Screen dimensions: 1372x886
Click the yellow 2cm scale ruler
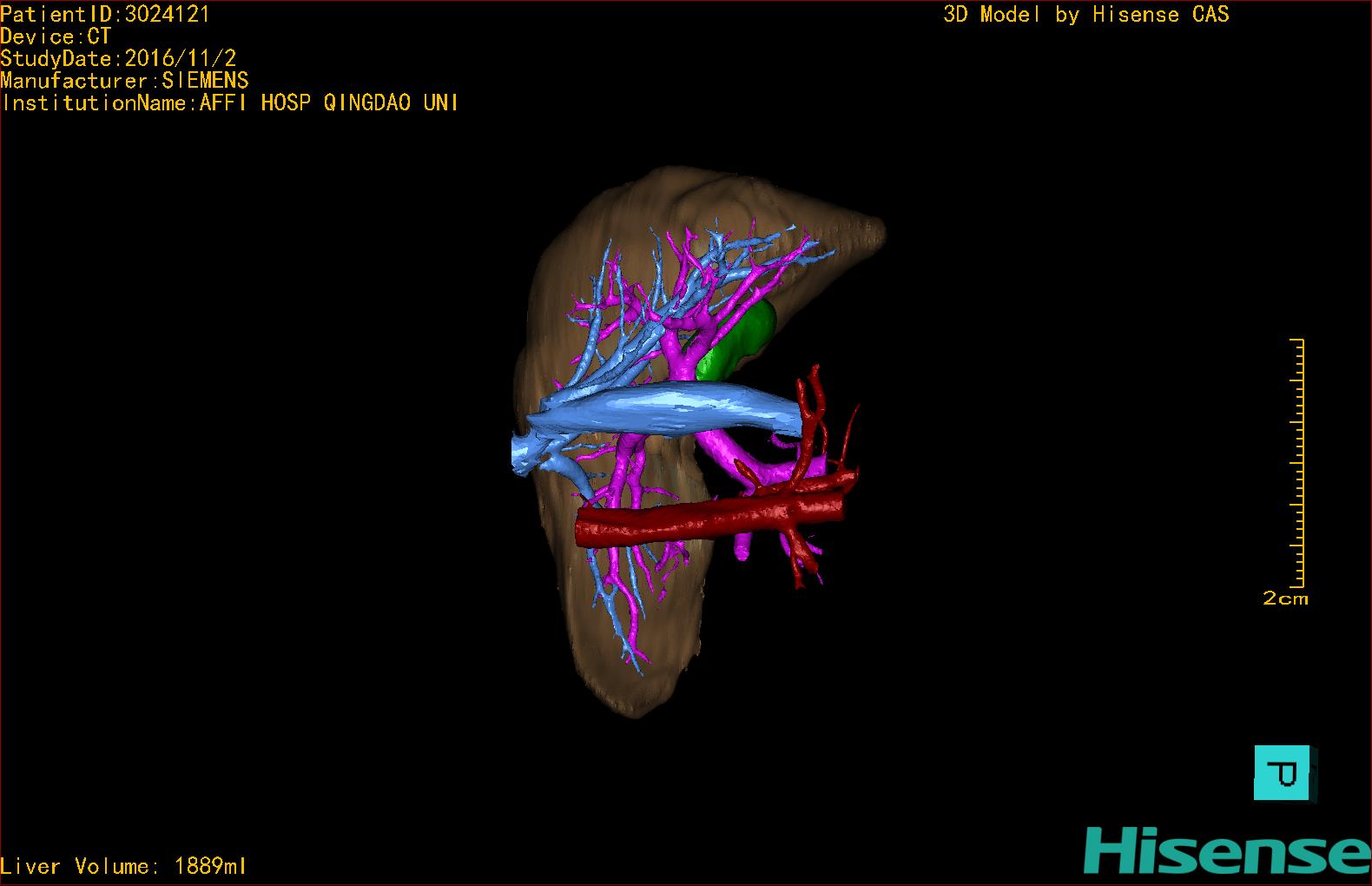pos(1298,463)
